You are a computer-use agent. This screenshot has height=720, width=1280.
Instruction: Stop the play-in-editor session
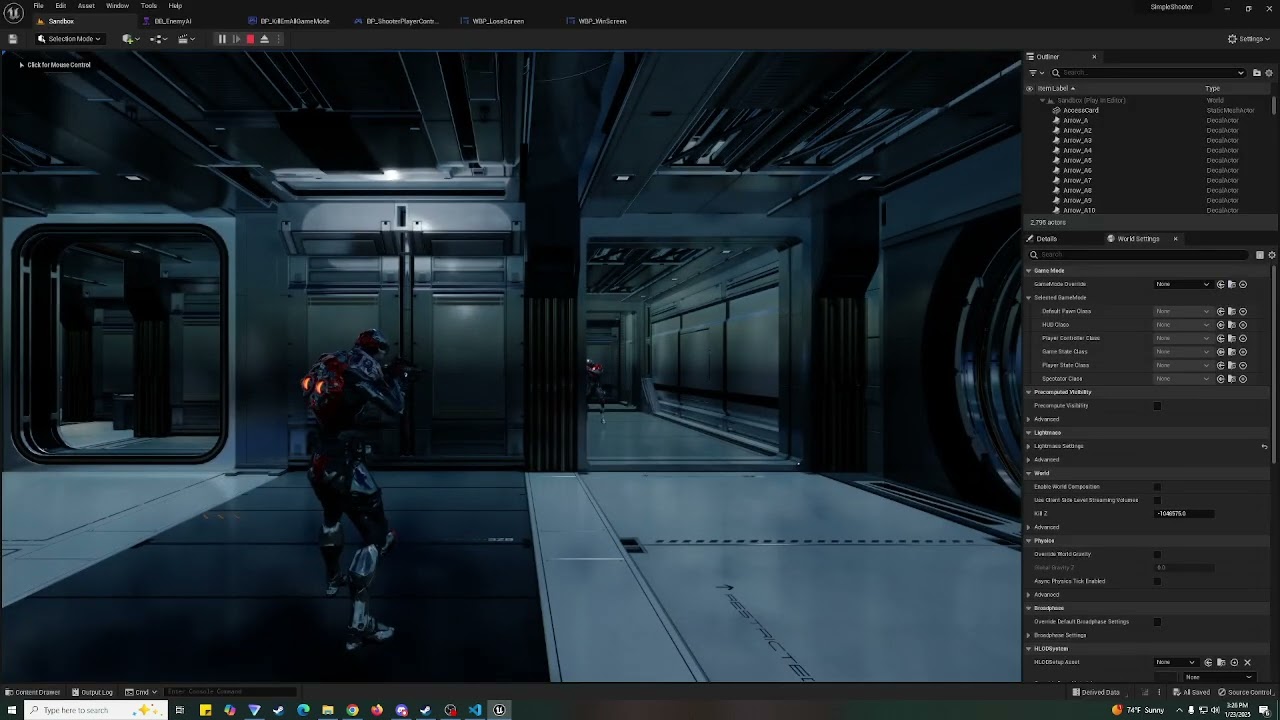[x=250, y=39]
